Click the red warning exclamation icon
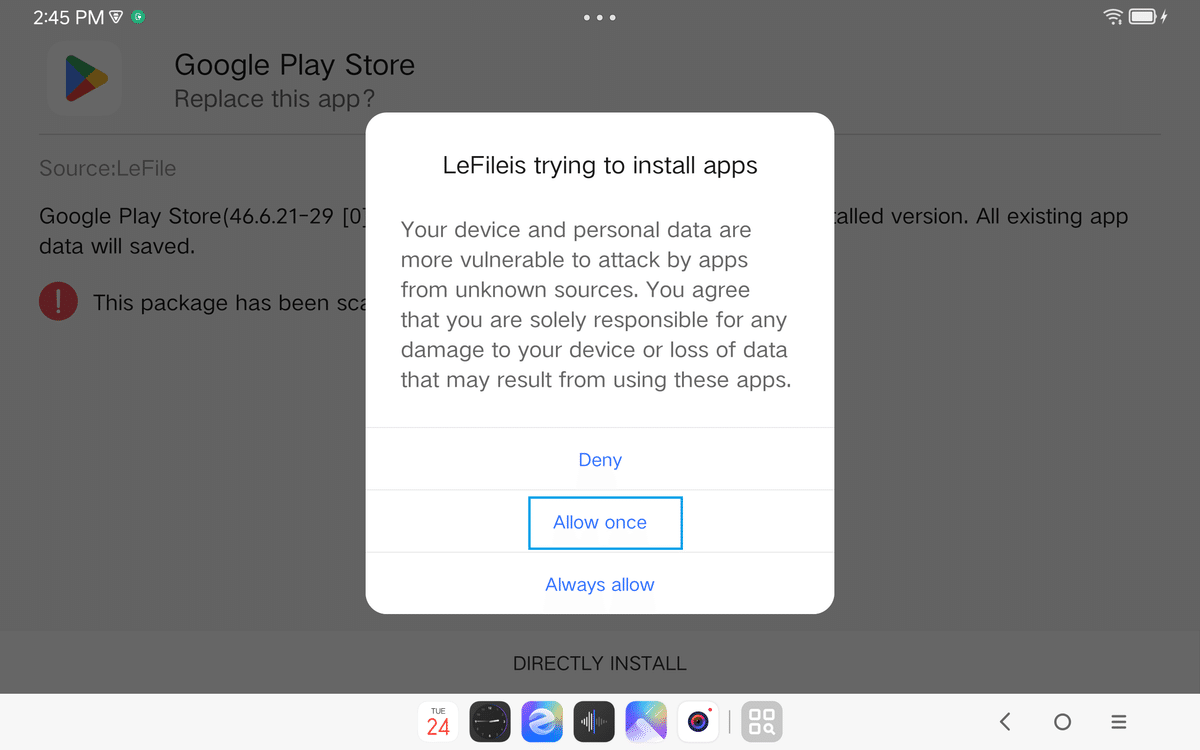The height and width of the screenshot is (750, 1200). click(58, 302)
